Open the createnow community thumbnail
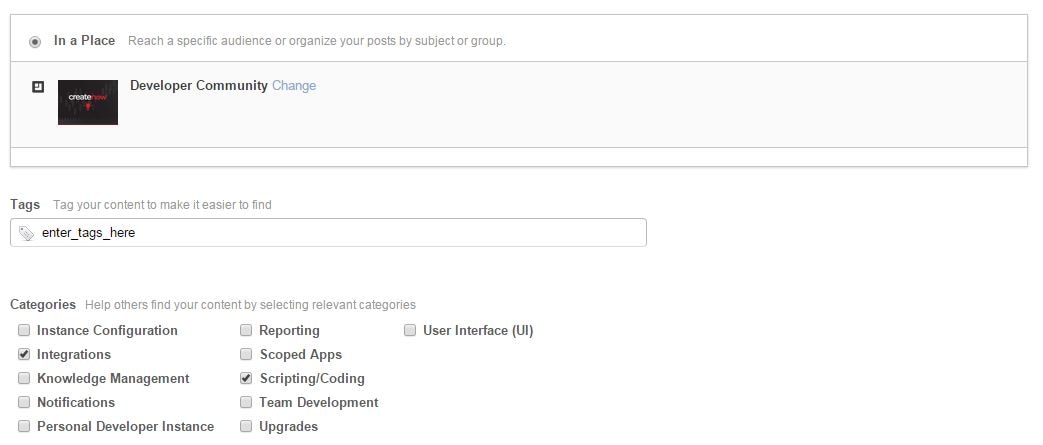Image resolution: width=1043 pixels, height=445 pixels. (x=88, y=102)
